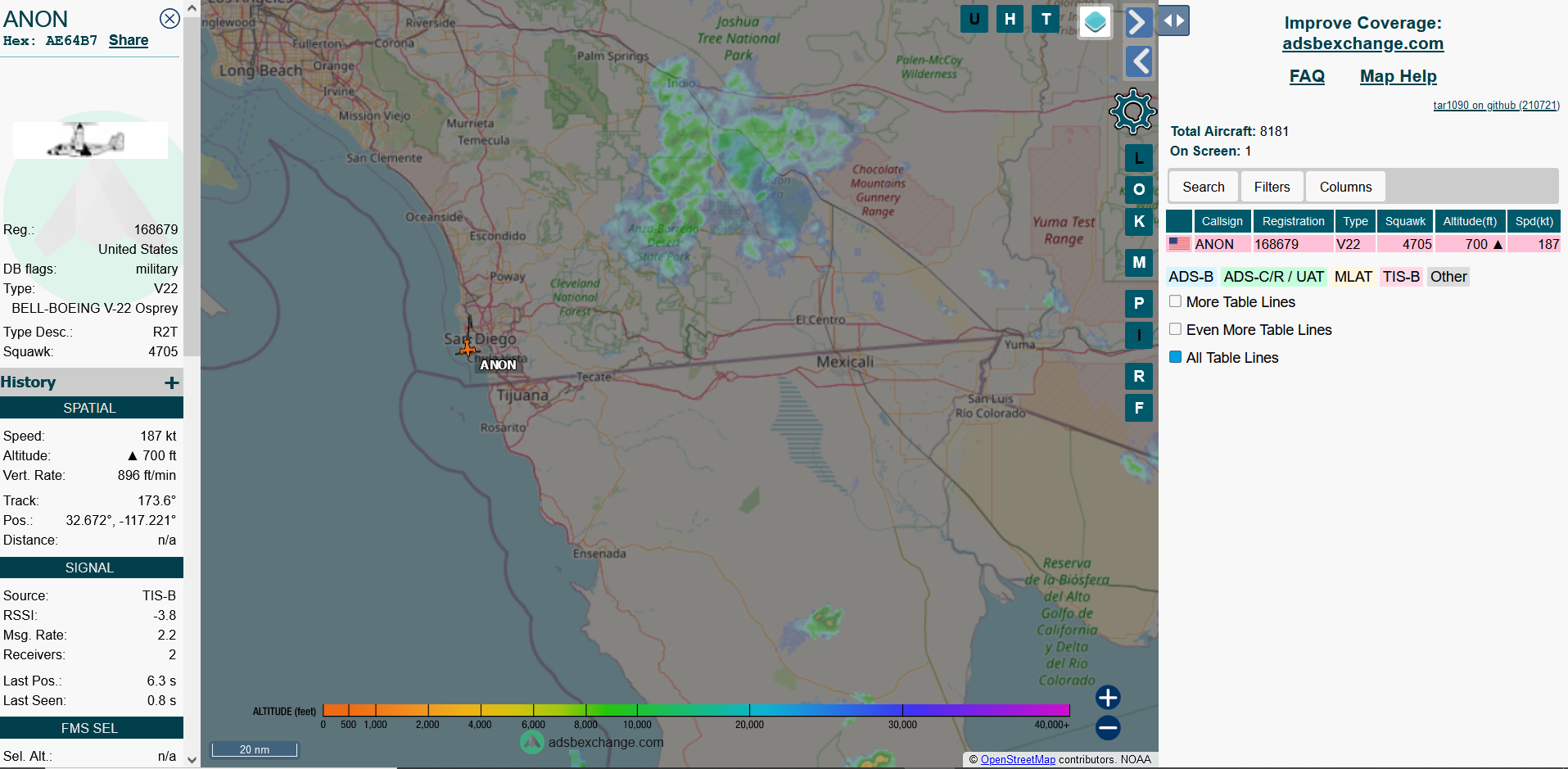Sort table by Altitude(ft) column
Image resolution: width=1568 pixels, height=769 pixels.
(x=1470, y=221)
